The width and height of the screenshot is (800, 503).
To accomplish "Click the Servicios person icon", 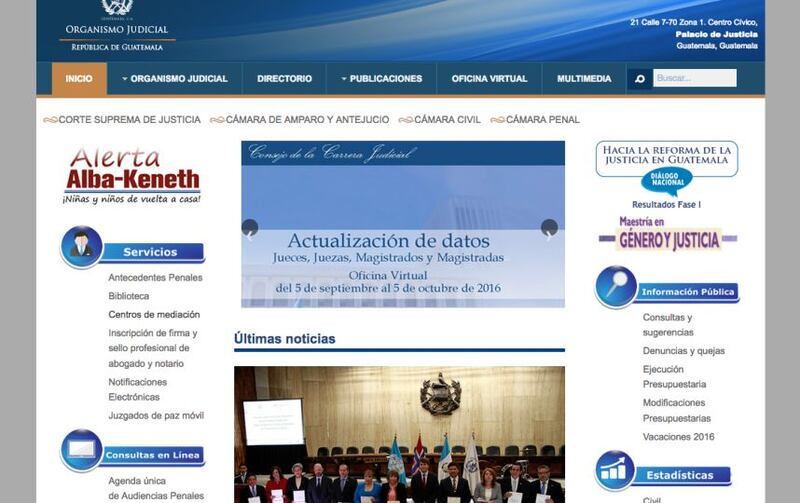I will 82,246.
